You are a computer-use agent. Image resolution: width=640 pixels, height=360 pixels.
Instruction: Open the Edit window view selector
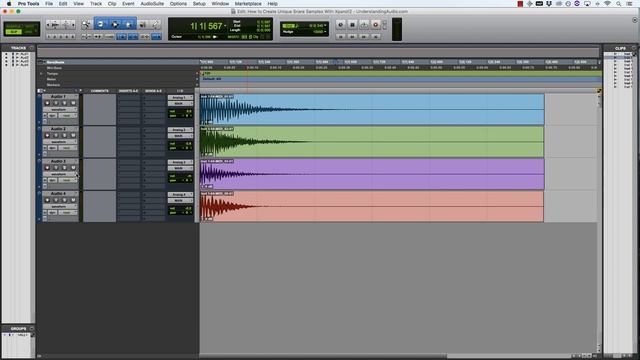(40, 91)
